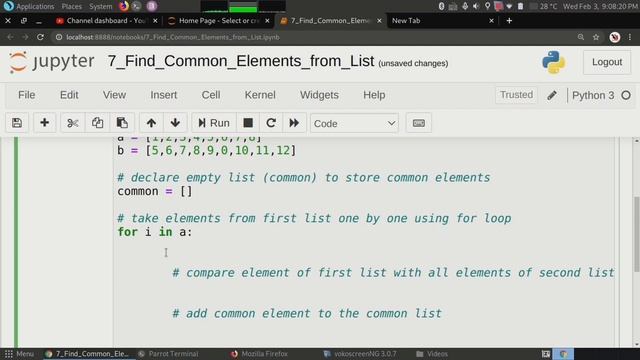The height and width of the screenshot is (360, 640).
Task: Save the notebook with the floppy disk icon
Action: (17, 123)
